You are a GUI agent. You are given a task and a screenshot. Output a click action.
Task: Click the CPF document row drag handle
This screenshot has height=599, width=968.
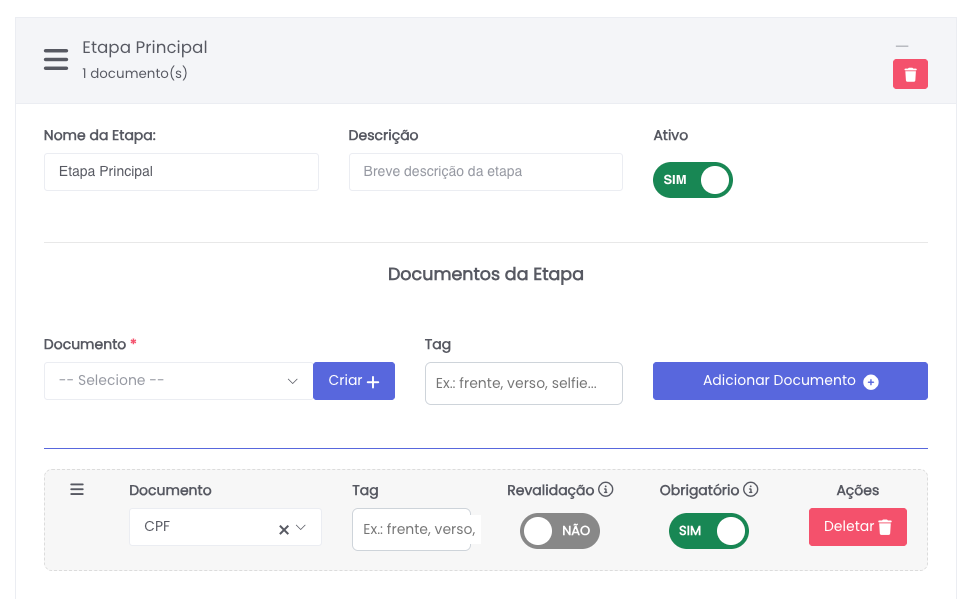pyautogui.click(x=77, y=489)
